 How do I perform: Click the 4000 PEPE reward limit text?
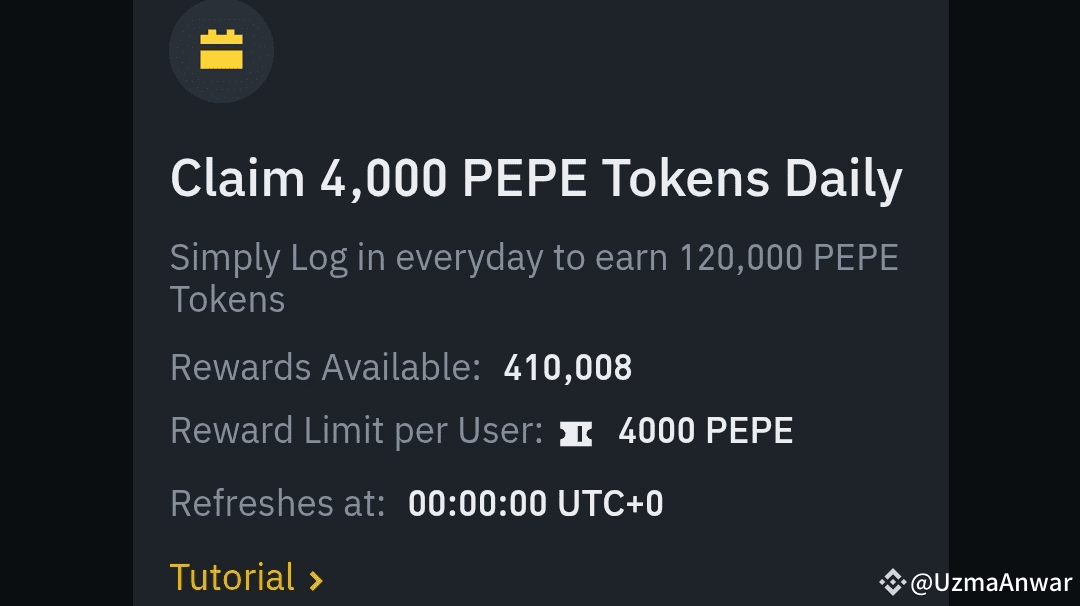point(705,430)
